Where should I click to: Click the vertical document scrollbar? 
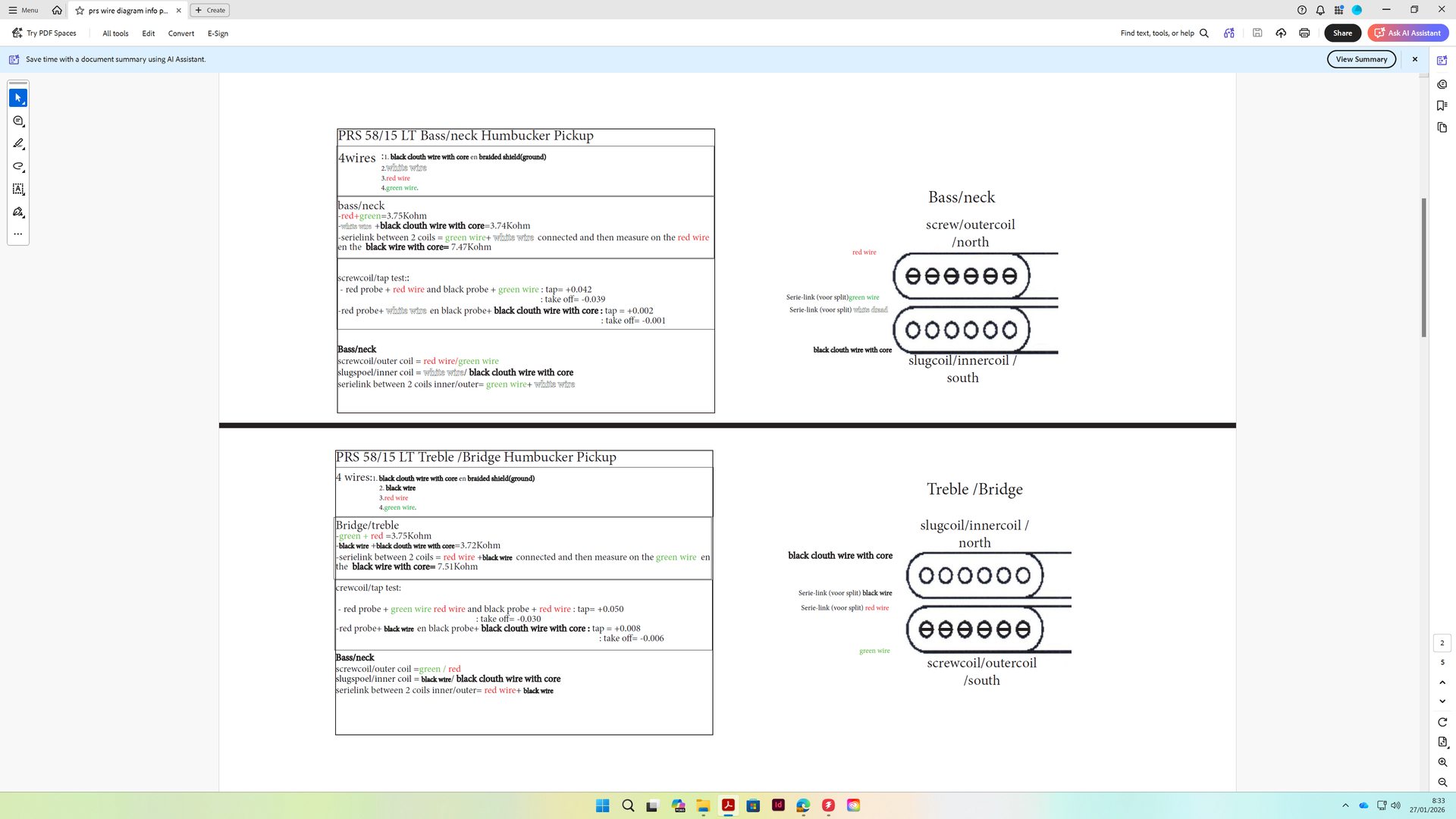tap(1423, 267)
